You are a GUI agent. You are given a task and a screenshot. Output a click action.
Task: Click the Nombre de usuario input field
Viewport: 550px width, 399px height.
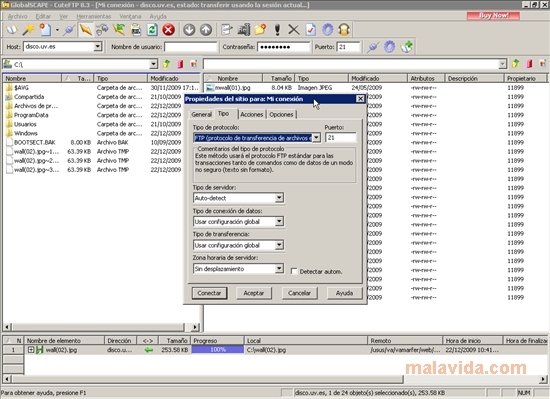[191, 47]
